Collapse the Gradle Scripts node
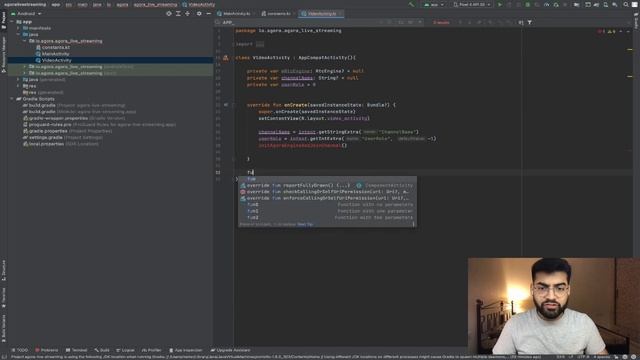 pyautogui.click(x=12, y=99)
